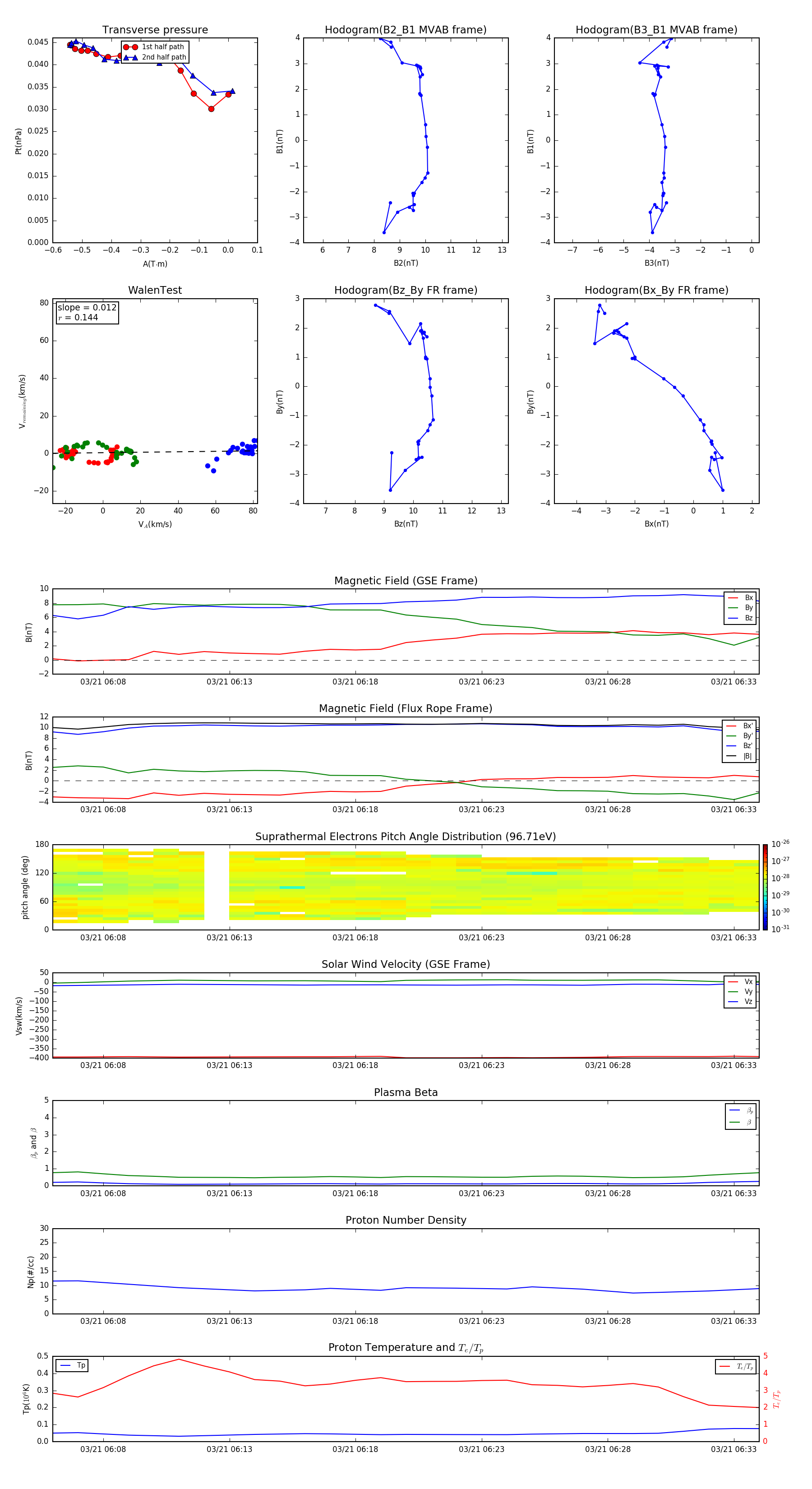Select the β entry in Plasma Beta legend
The width and height of the screenshot is (812, 1489).
(741, 1122)
